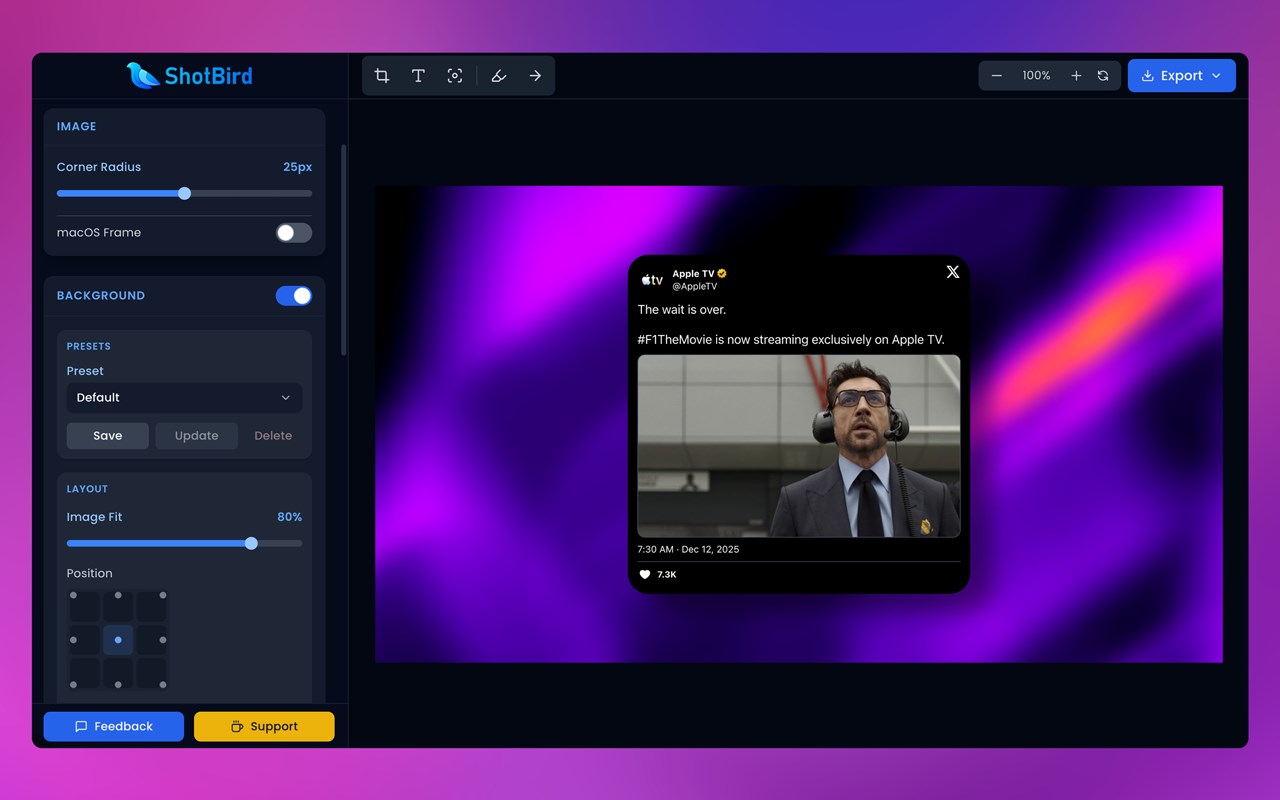Image resolution: width=1280 pixels, height=800 pixels.
Task: Click the Update preset button
Action: pos(196,436)
